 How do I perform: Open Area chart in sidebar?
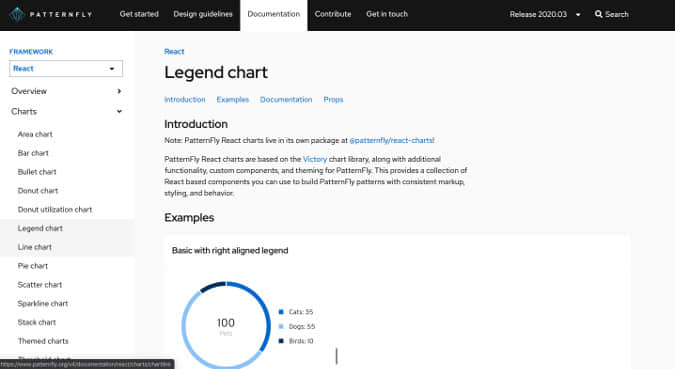[x=35, y=134]
